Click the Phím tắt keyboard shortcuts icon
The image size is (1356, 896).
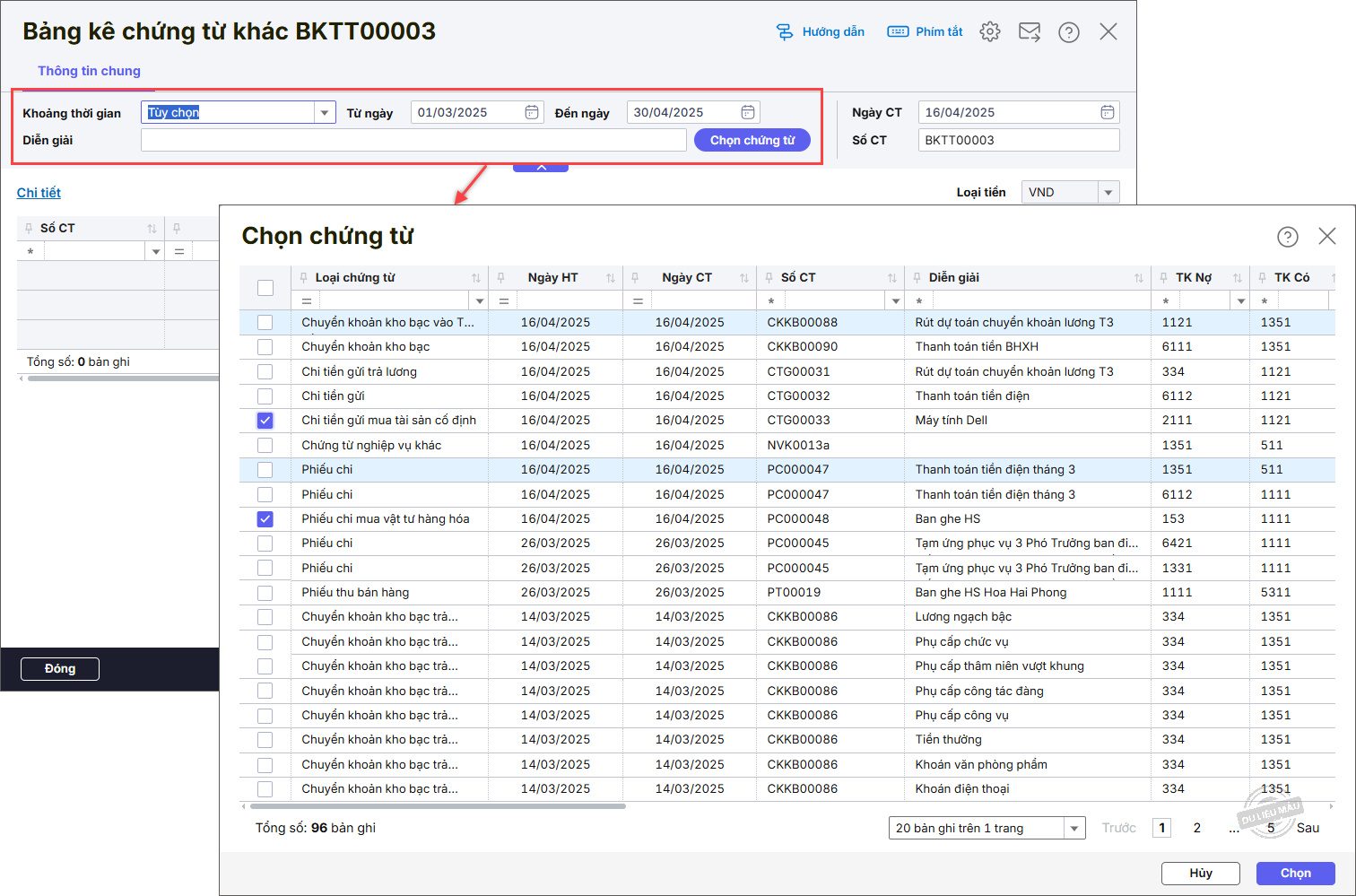point(898,32)
